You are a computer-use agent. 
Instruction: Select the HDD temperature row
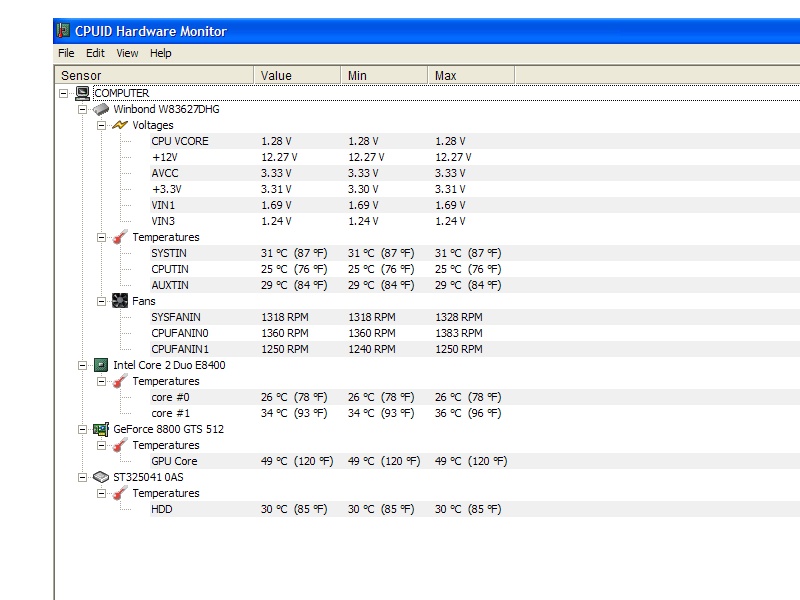point(474,509)
